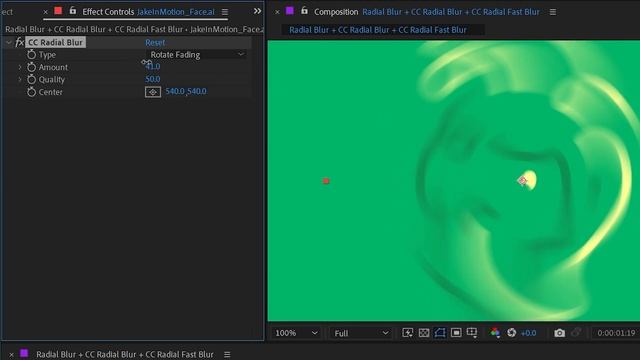
Task: Close the timeline panel tab
Action: tap(11, 355)
